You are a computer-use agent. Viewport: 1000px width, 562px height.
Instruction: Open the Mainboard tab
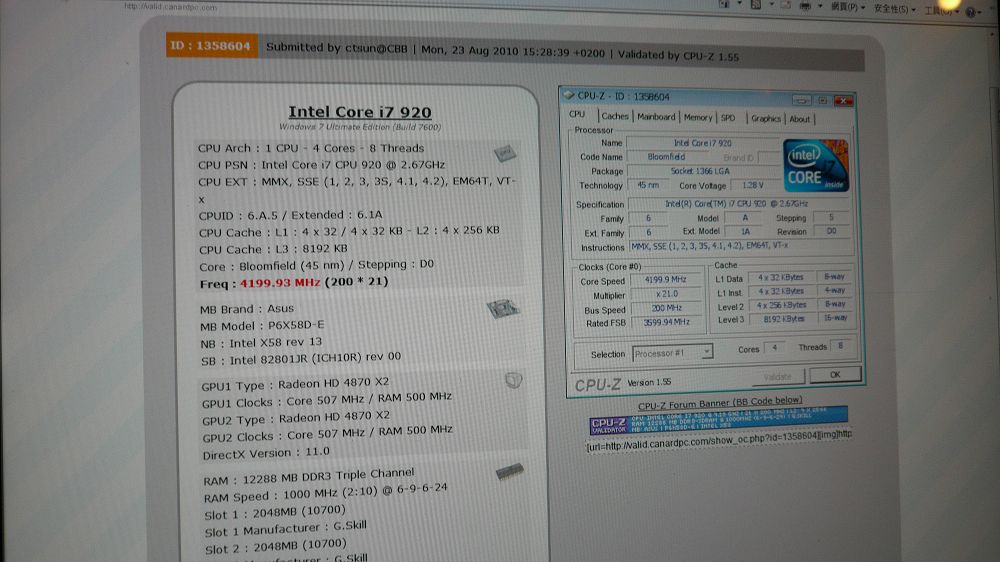pyautogui.click(x=656, y=117)
